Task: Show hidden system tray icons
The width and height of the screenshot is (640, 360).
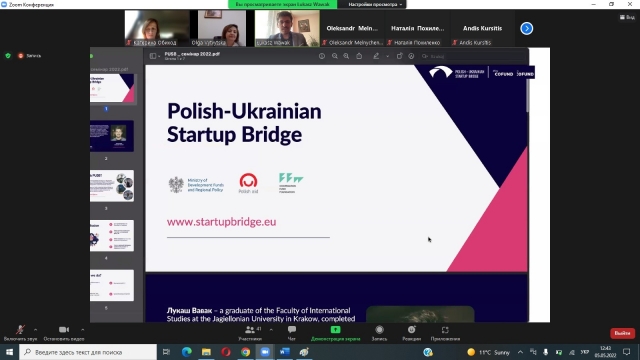Action: (520, 352)
